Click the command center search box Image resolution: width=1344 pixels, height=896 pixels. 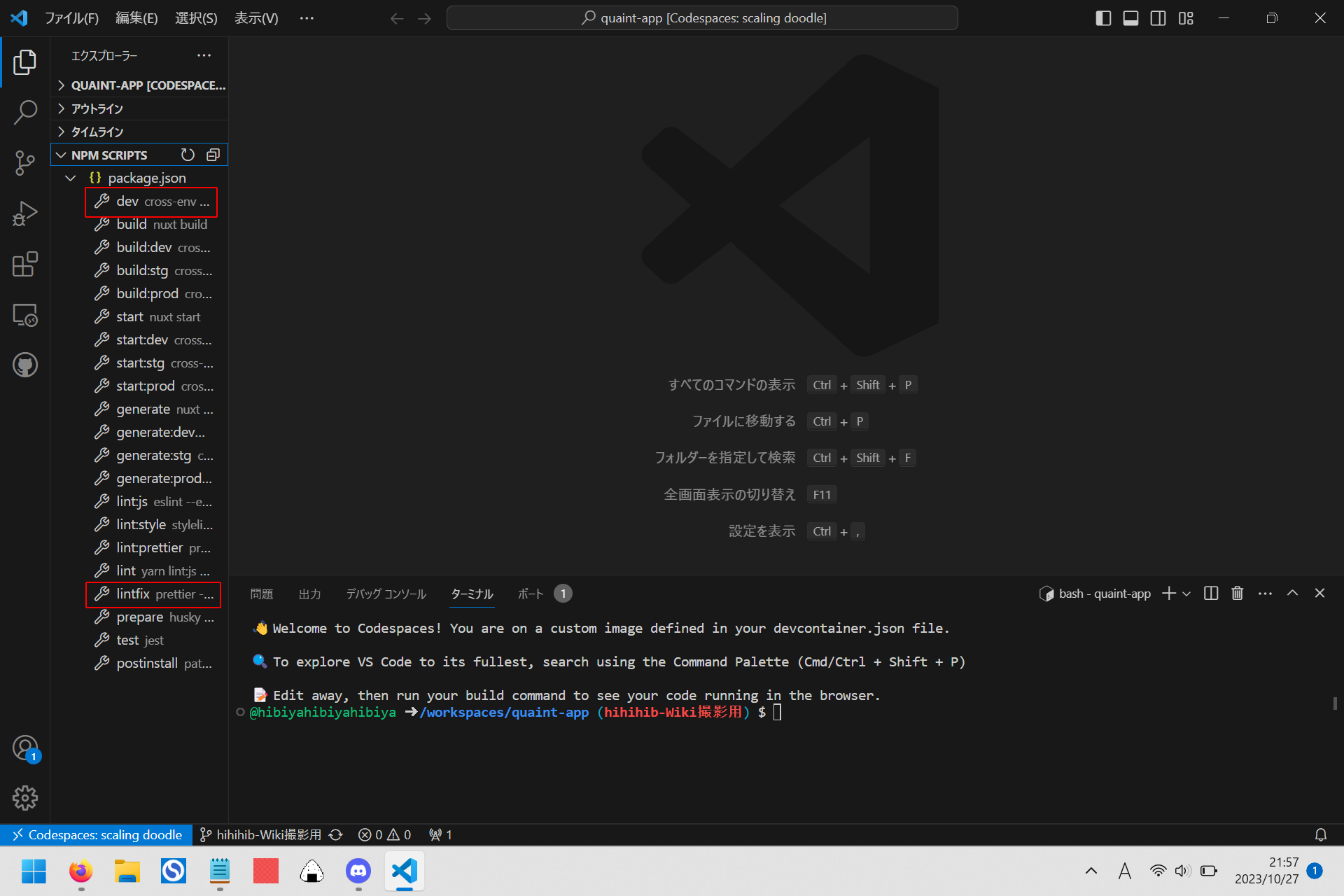[x=702, y=18]
